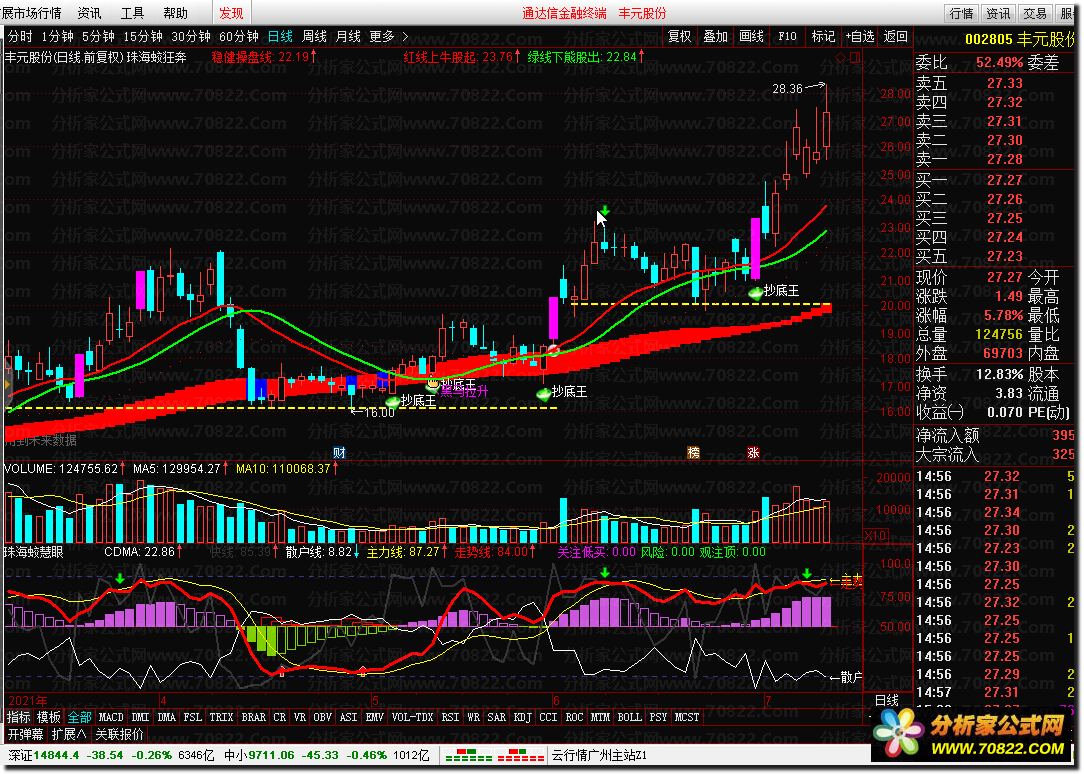Screen dimensions: 1084x774
Task: Open the 资讯 menu in the top menu bar
Action: (89, 13)
